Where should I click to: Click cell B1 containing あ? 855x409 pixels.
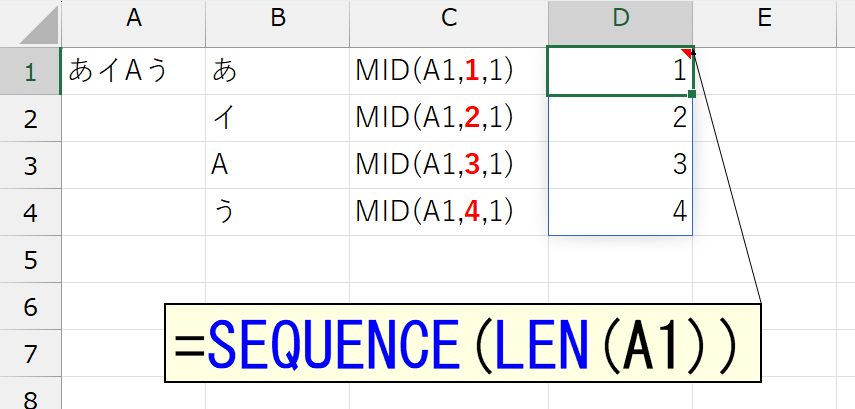[x=278, y=71]
